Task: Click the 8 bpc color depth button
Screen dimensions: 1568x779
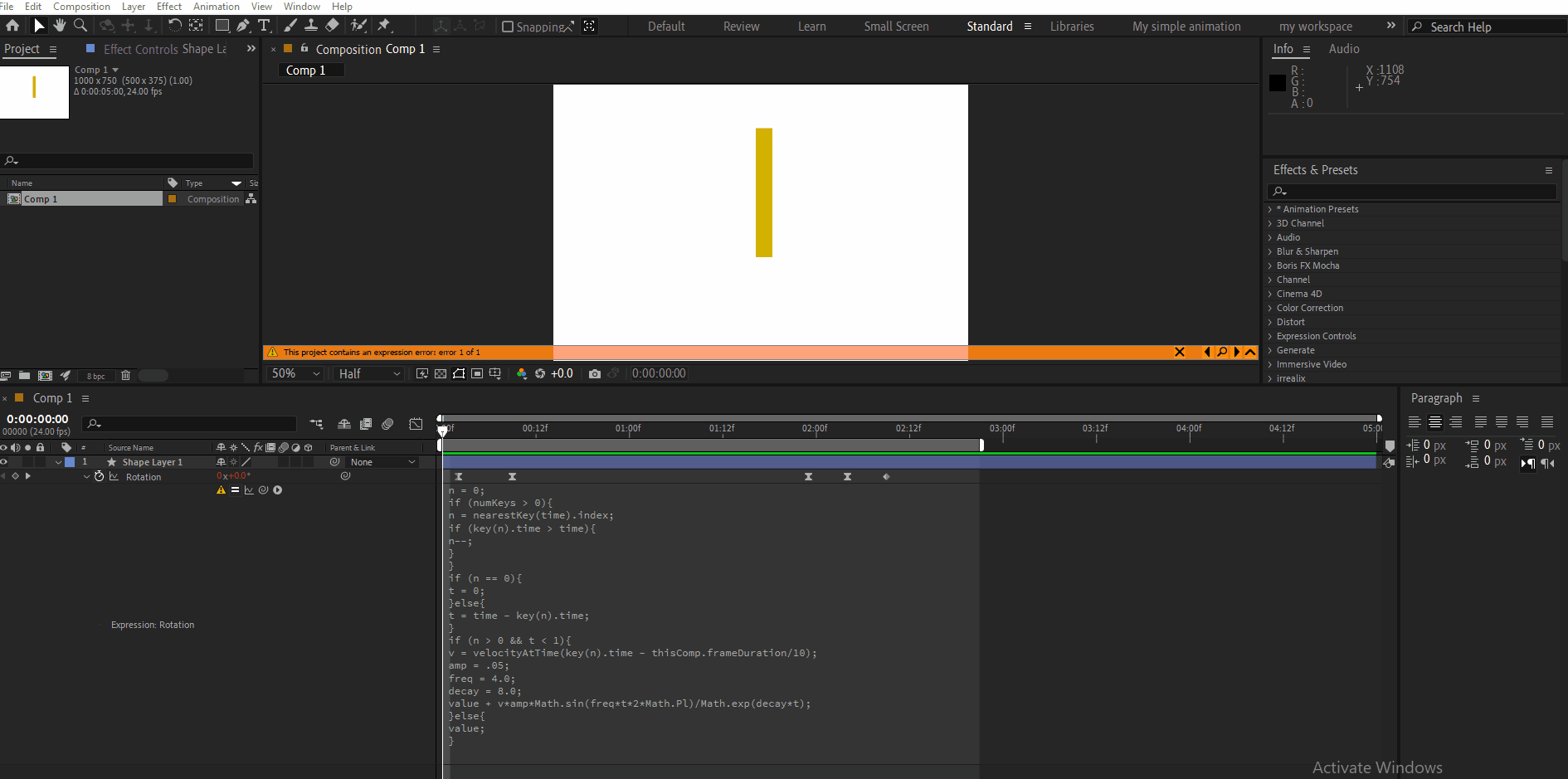Action: coord(96,376)
